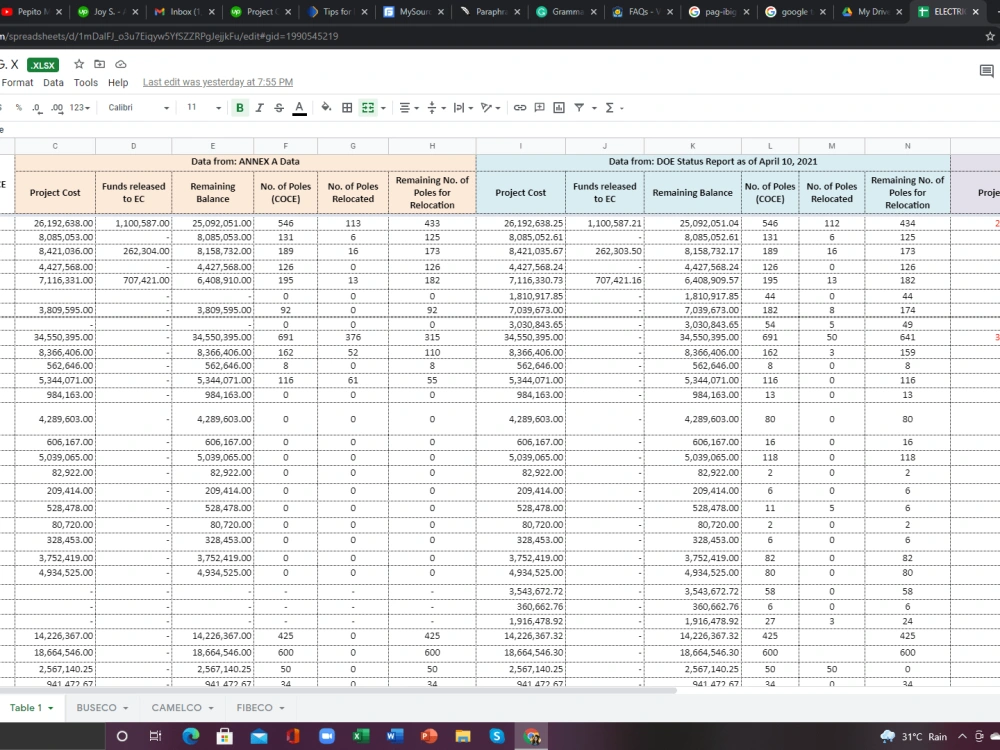The width and height of the screenshot is (1000, 750).
Task: Open the Last edit was yesterday link
Action: point(217,82)
